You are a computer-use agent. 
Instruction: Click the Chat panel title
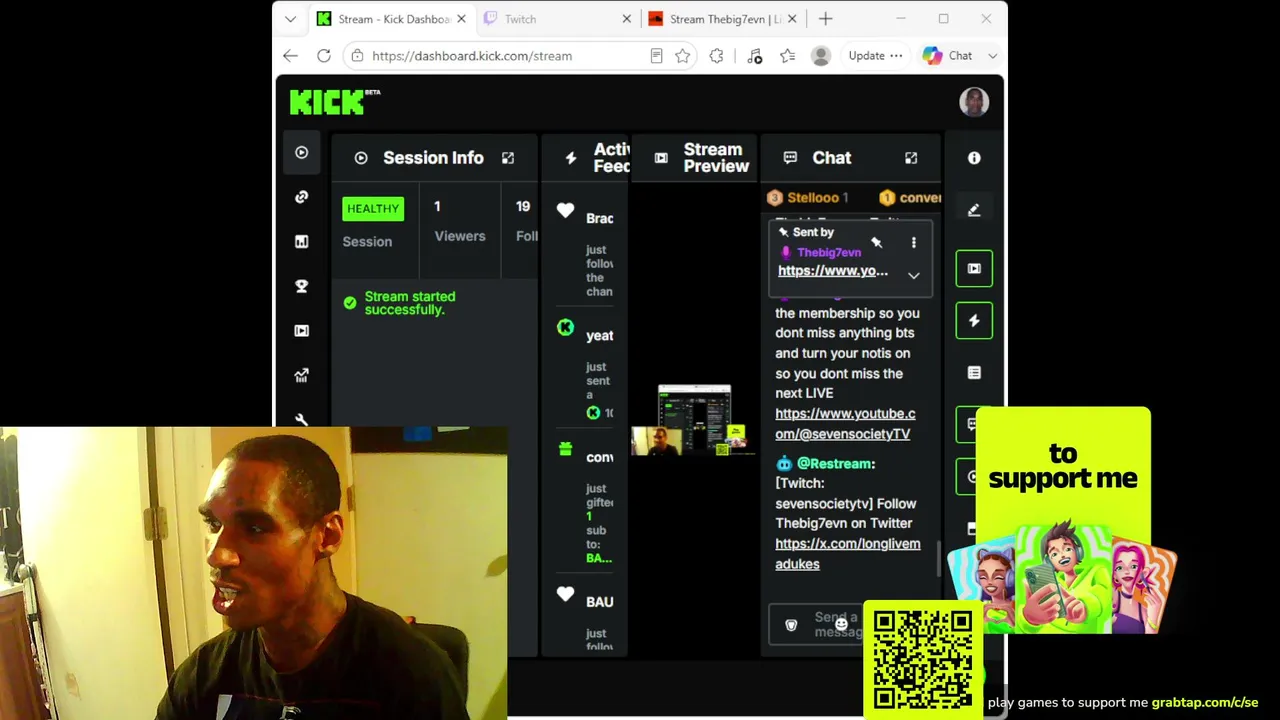point(832,158)
